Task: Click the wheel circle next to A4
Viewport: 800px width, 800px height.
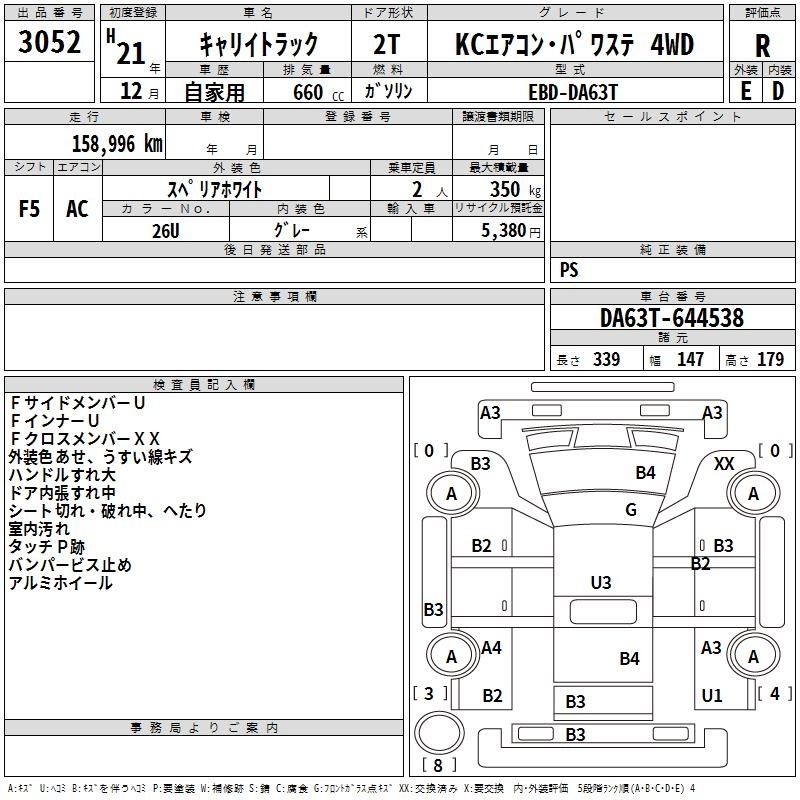Action: (x=451, y=656)
